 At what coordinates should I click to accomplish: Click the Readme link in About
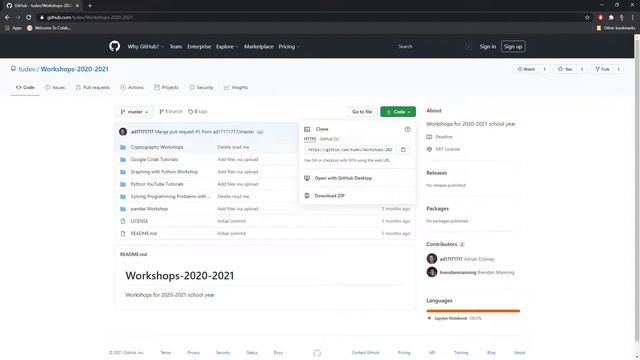(x=444, y=137)
